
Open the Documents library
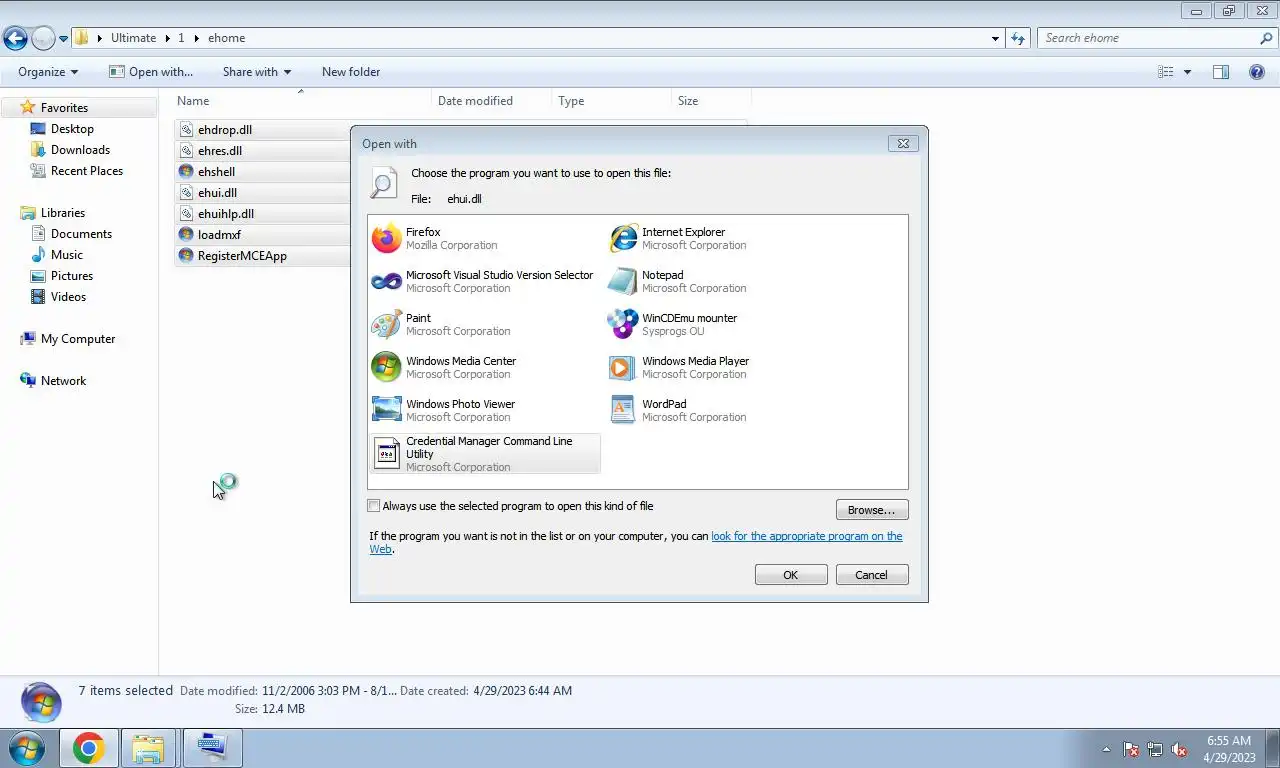click(81, 234)
